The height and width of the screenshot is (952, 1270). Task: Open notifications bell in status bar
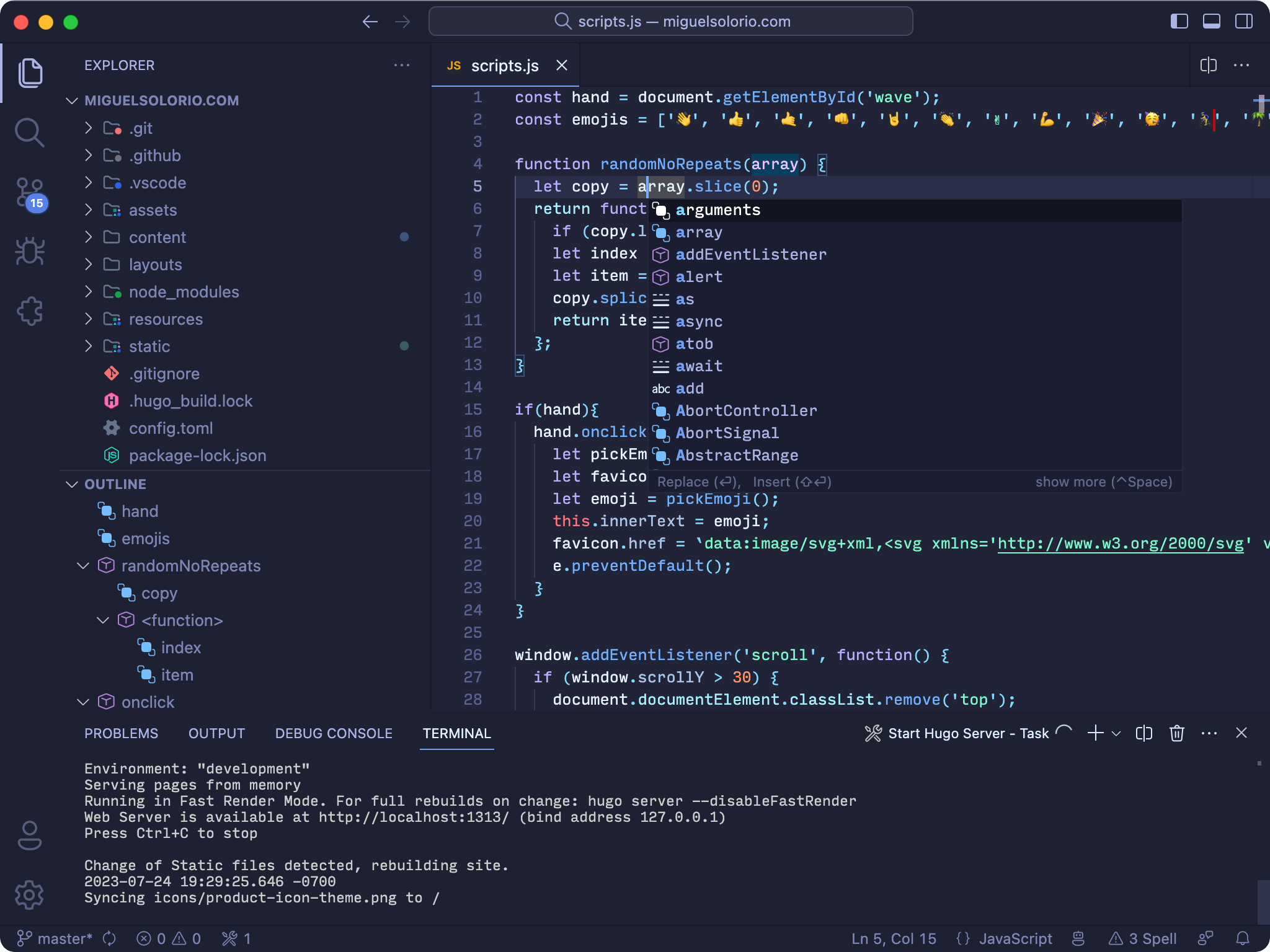coord(1243,938)
